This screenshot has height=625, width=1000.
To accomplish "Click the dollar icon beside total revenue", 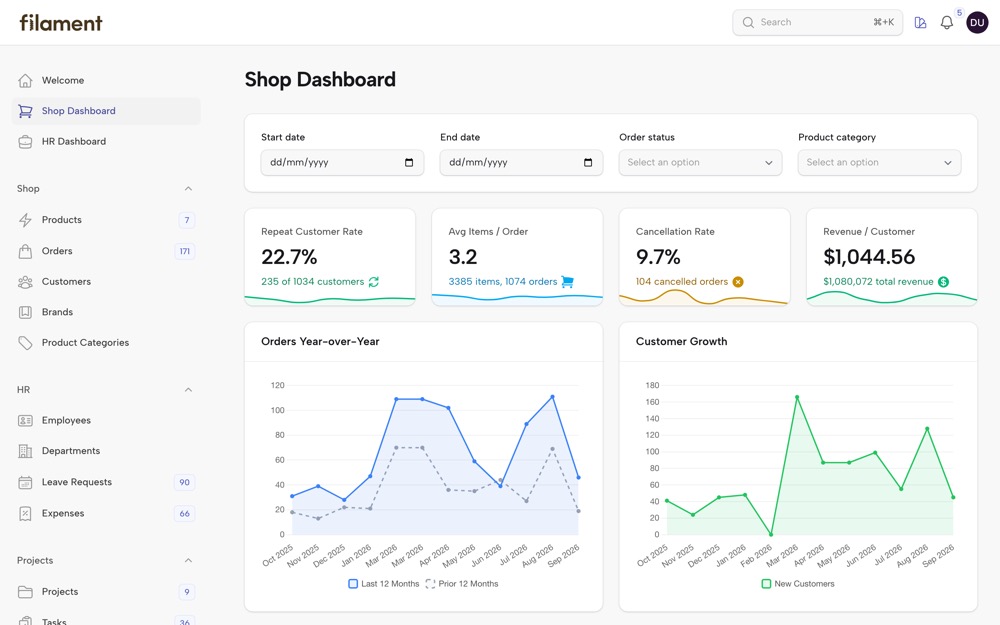I will [x=943, y=282].
